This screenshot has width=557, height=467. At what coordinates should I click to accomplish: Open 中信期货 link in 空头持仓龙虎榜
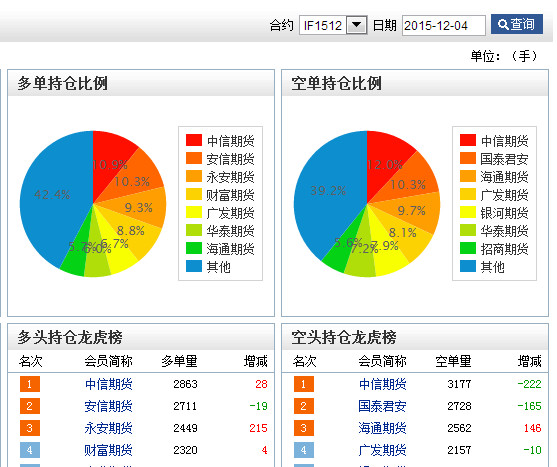click(x=383, y=384)
